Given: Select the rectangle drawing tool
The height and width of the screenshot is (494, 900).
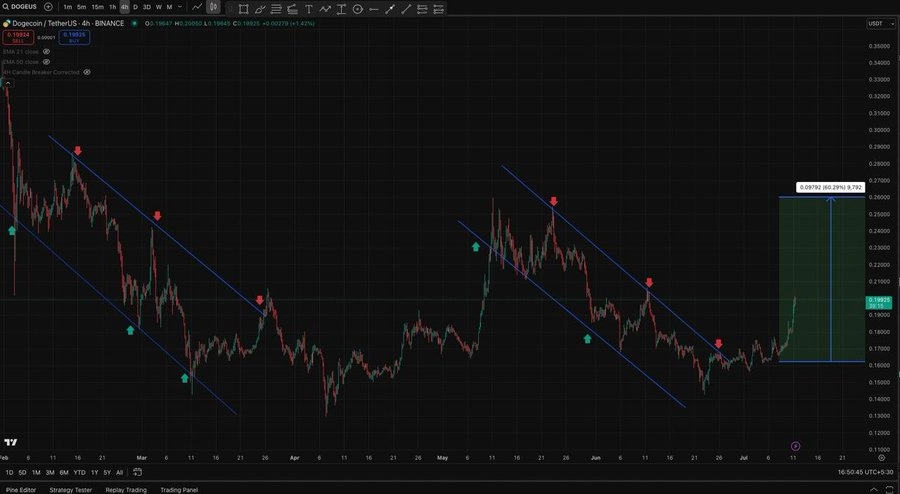Looking at the screenshot, I should (x=243, y=9).
